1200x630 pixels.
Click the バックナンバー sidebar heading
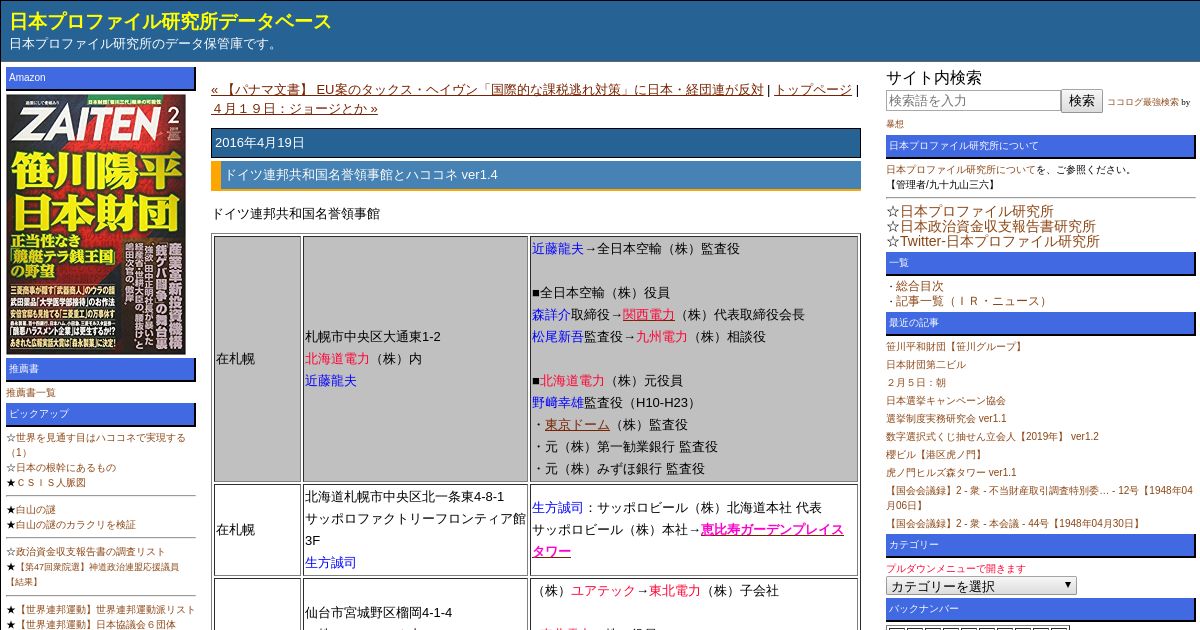coord(1040,609)
